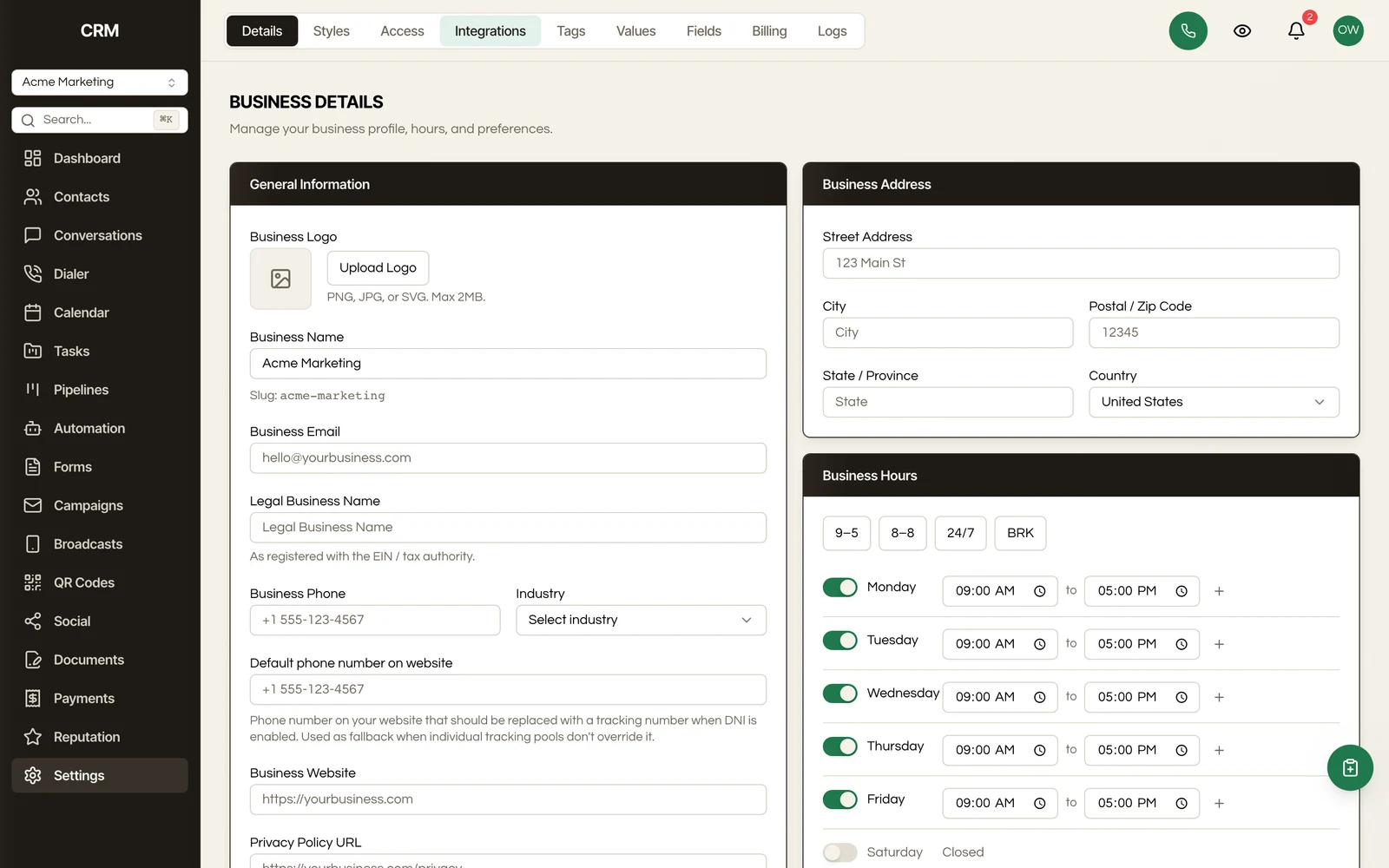
Task: Open Automation in sidebar
Action: (99, 429)
